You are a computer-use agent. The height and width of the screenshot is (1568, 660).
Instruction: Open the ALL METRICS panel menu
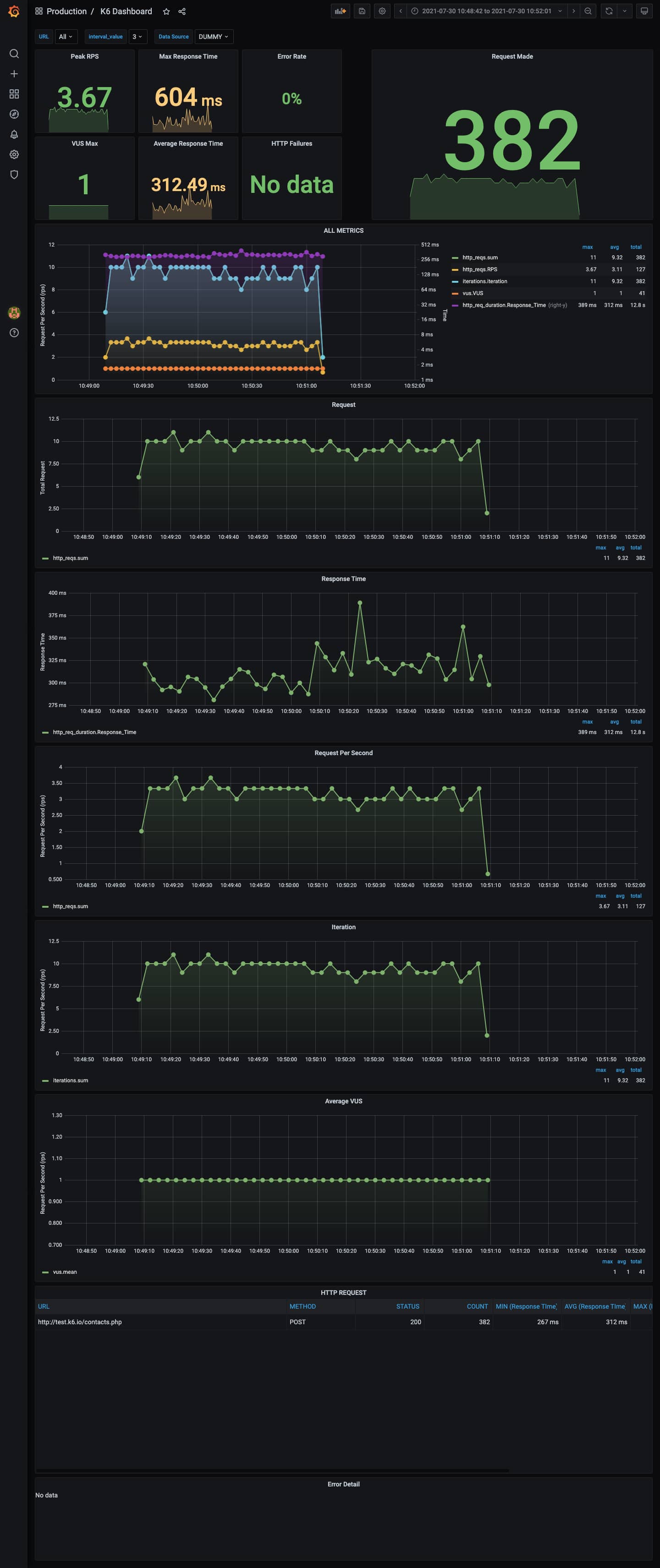pos(343,230)
